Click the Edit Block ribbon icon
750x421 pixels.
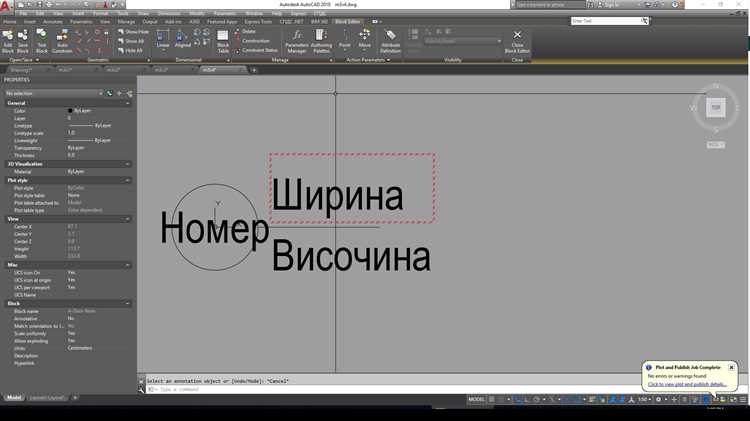[x=8, y=41]
